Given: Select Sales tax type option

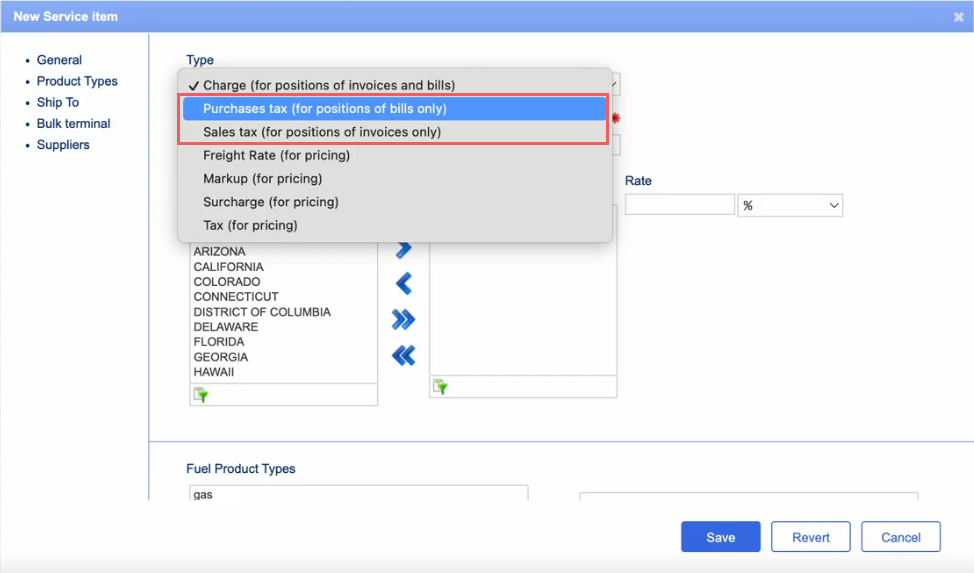Looking at the screenshot, I should [321, 132].
